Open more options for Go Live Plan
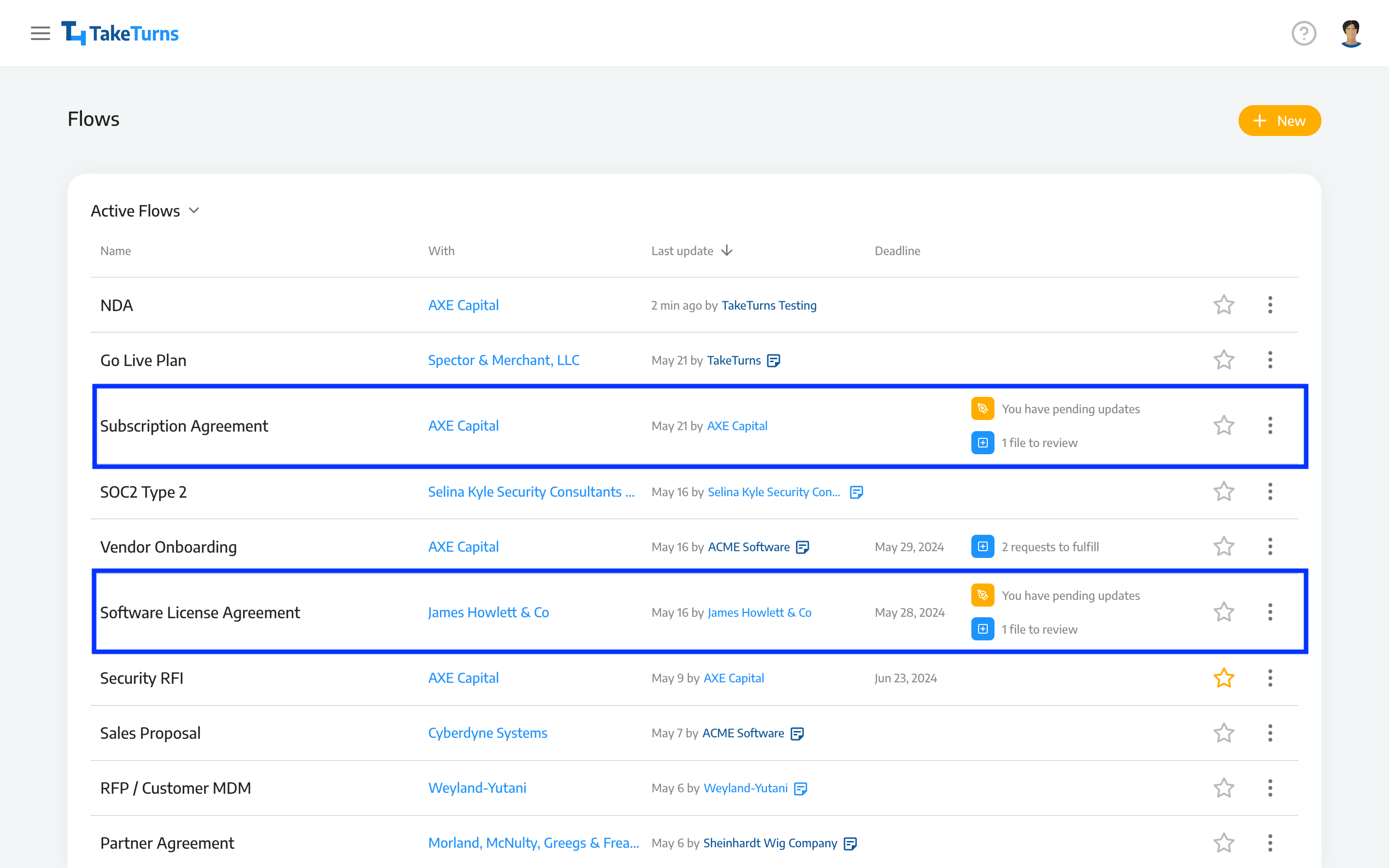Screen dimensions: 1389x868 tap(1270, 360)
